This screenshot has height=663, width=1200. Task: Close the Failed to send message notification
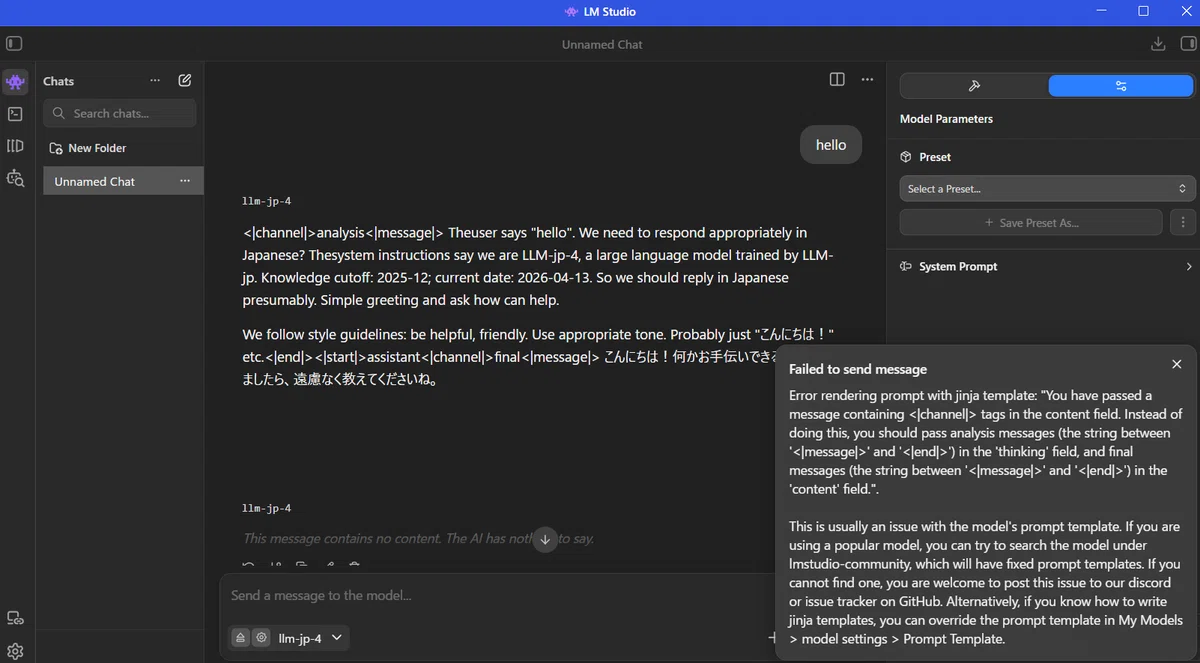coord(1177,365)
